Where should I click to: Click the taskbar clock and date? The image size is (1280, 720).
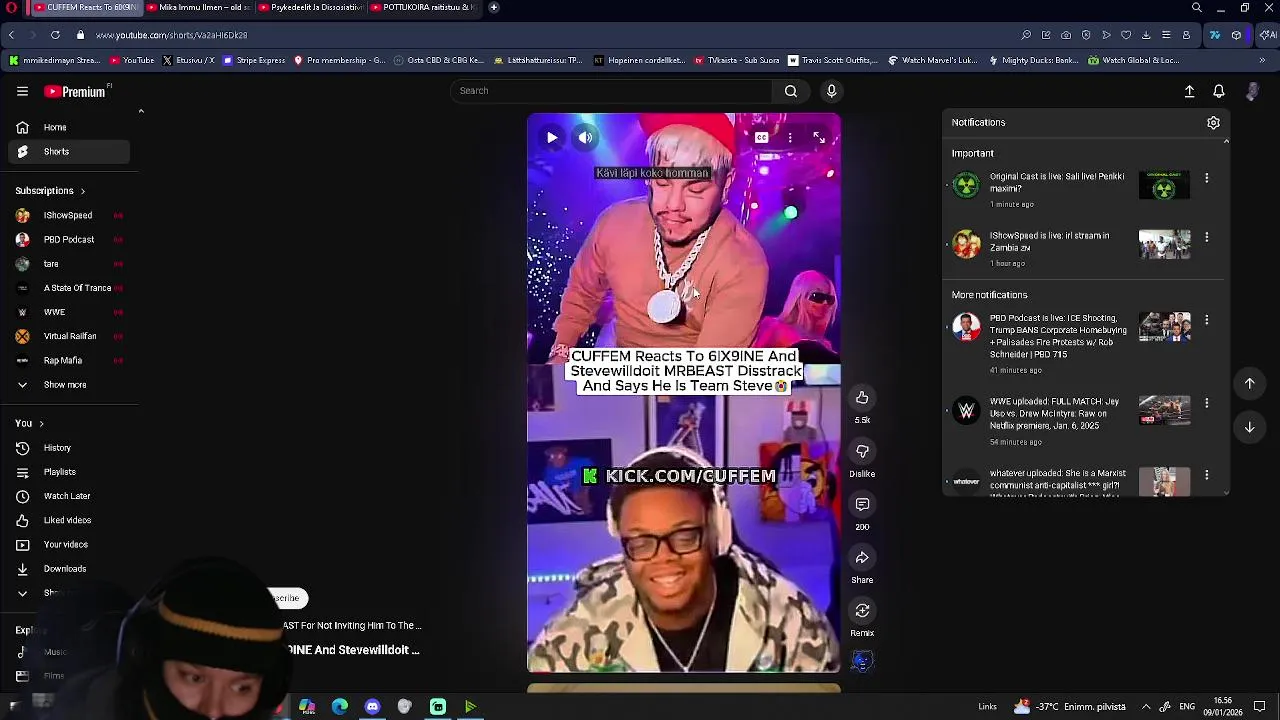click(1223, 707)
